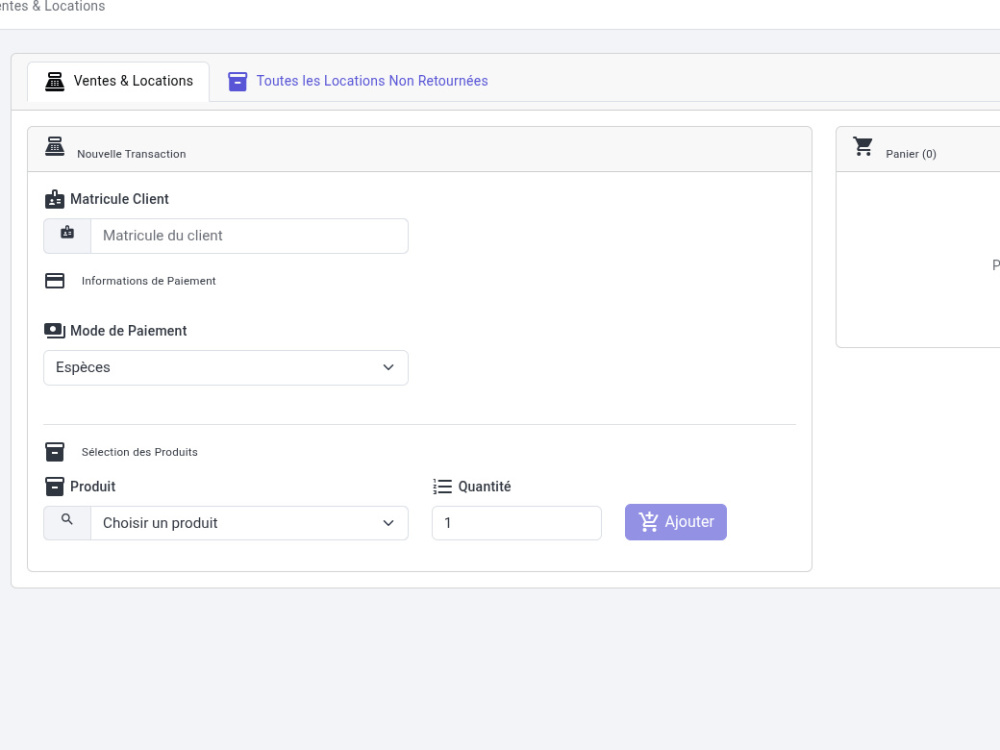Open the Toutes les Locations Non Retournées tab

358,82
